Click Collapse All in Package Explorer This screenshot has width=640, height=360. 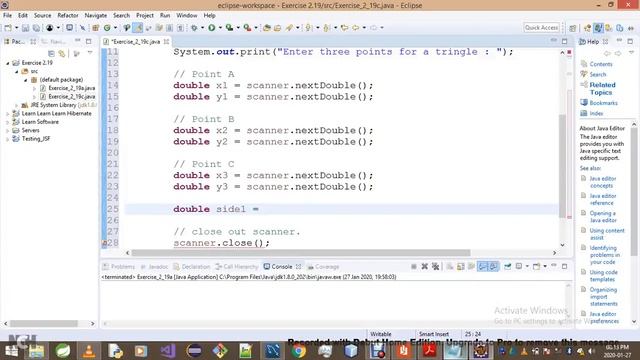point(51,53)
